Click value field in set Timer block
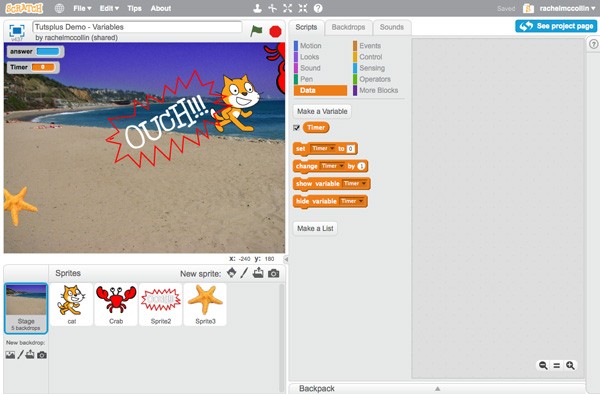The image size is (600, 394). click(350, 148)
